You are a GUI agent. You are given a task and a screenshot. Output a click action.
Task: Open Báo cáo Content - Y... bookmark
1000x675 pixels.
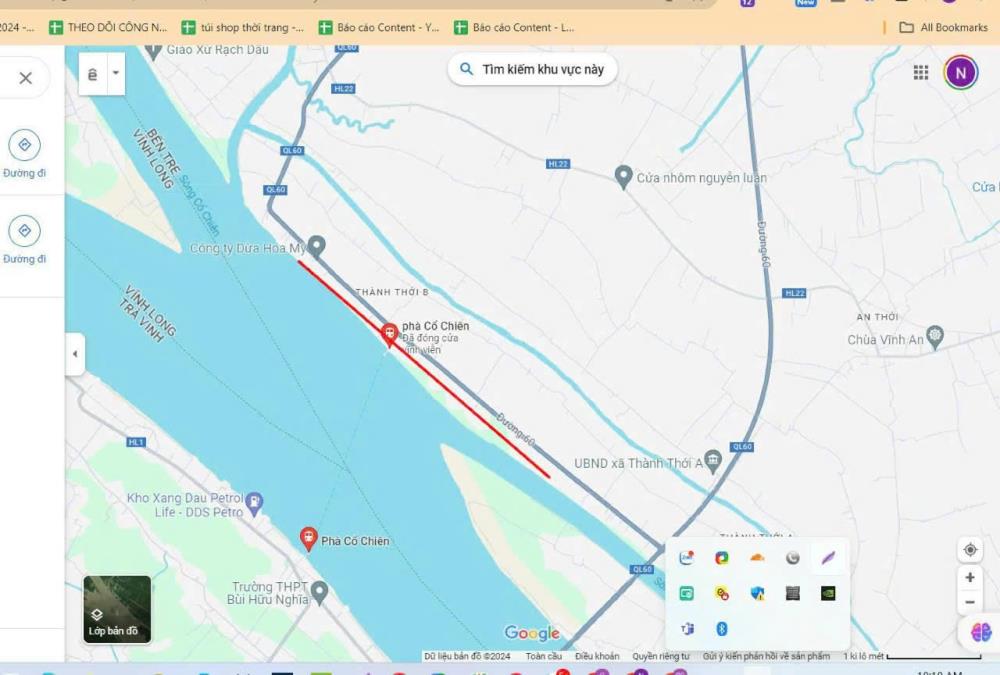tap(379, 27)
